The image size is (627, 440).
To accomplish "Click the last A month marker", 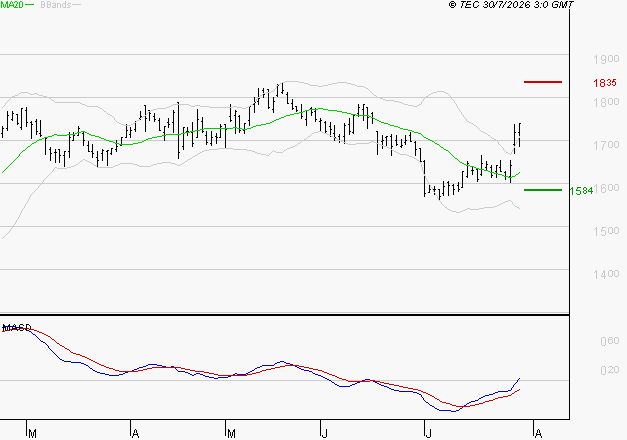I will click(x=539, y=433).
